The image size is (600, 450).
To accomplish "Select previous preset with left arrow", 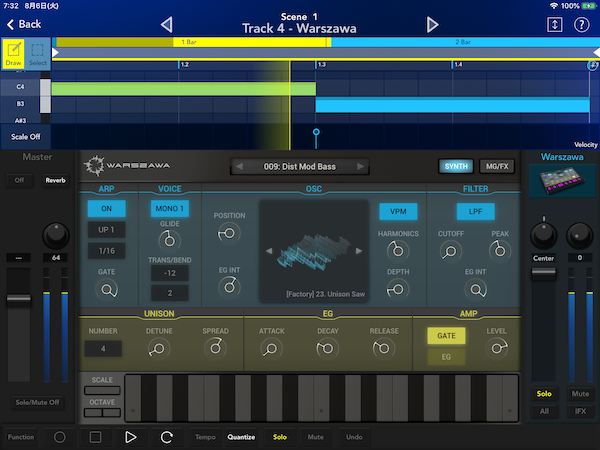I will 239,166.
